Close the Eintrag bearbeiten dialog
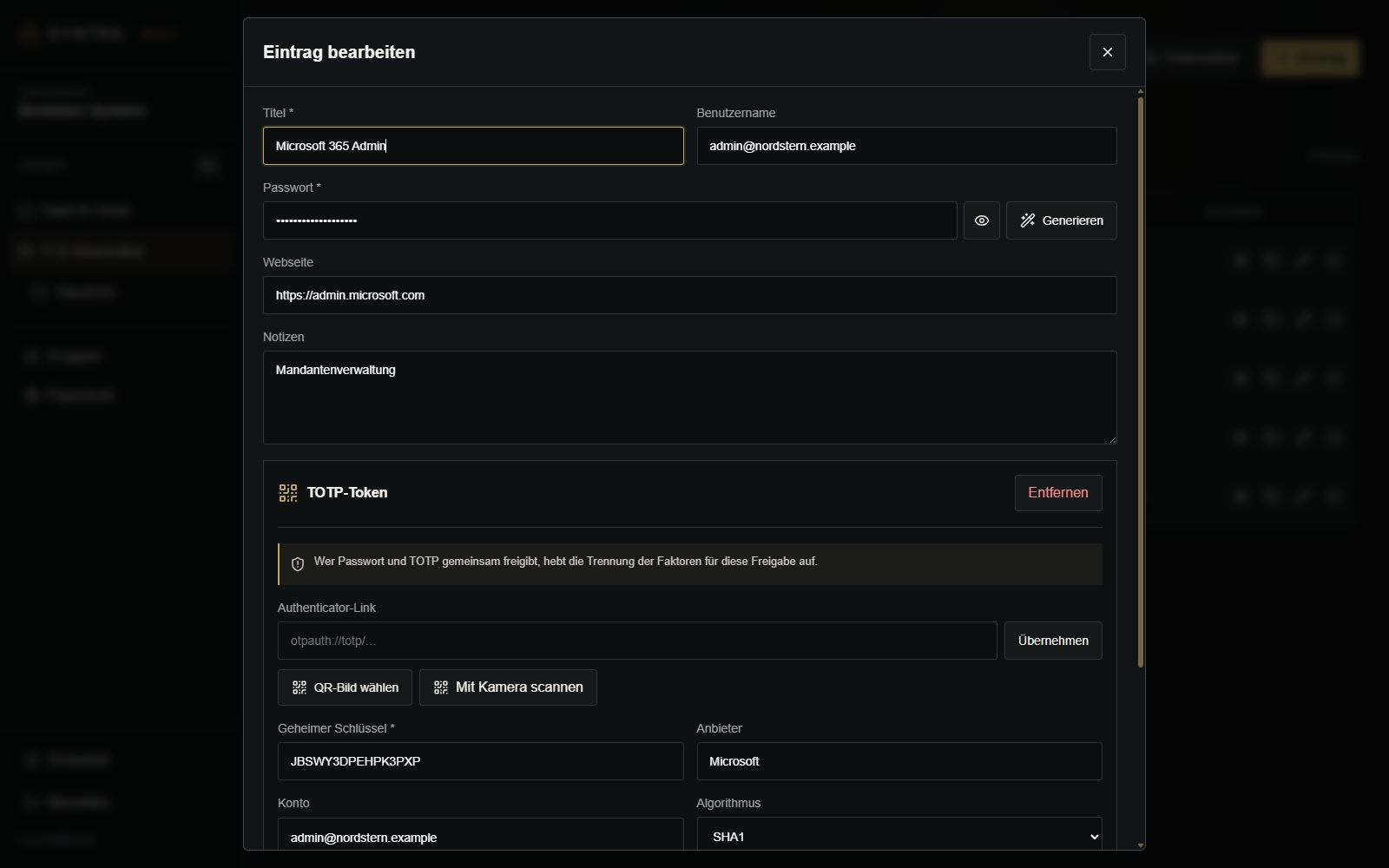The height and width of the screenshot is (868, 1389). point(1107,52)
